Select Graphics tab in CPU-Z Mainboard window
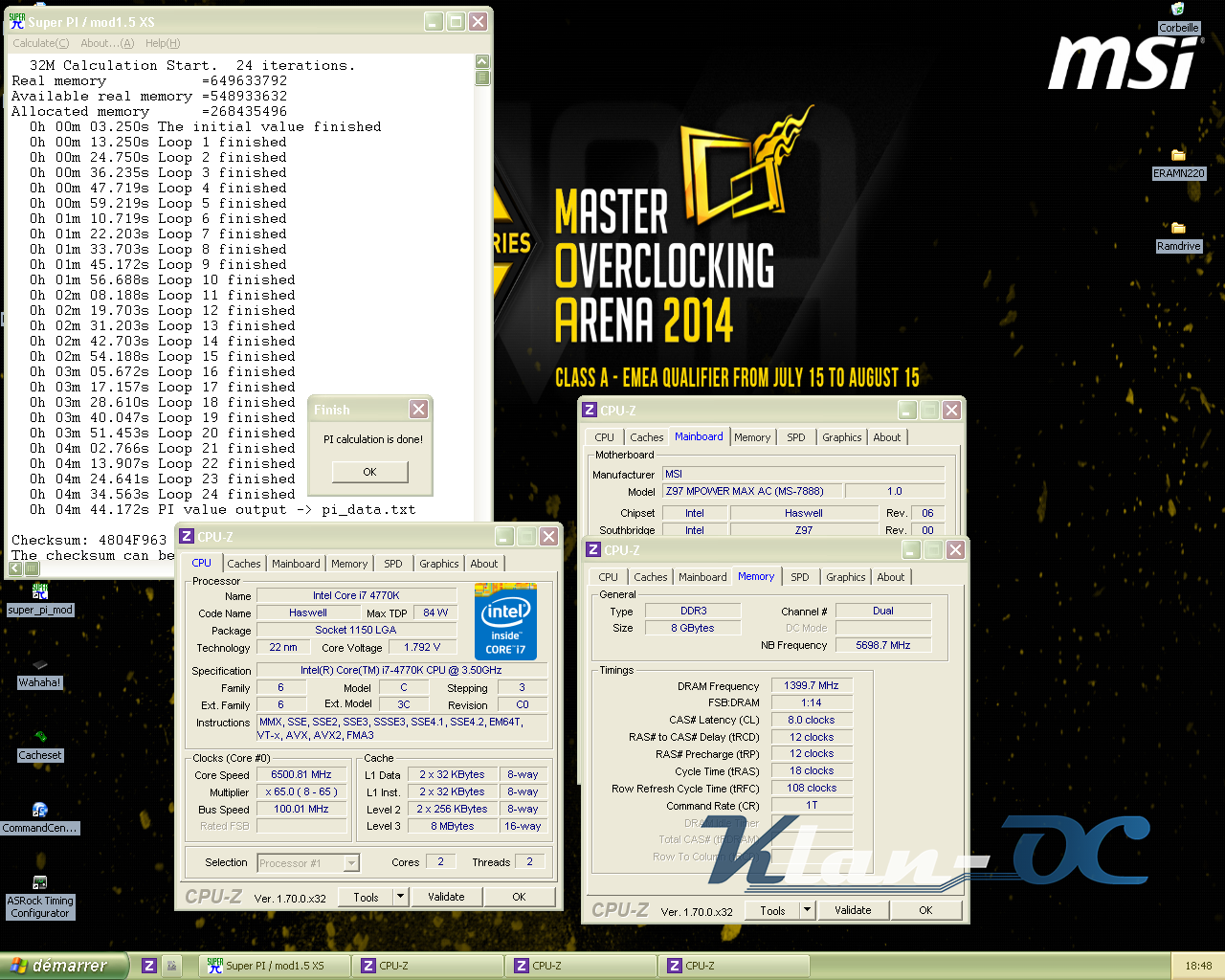Viewport: 1225px width, 980px height. click(842, 437)
